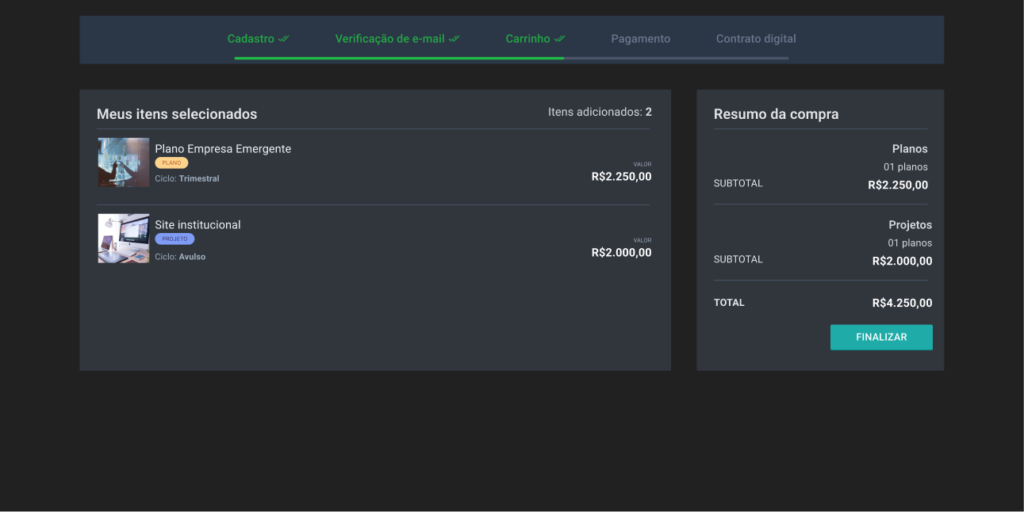Click the blue PROJETO tag
1024x512 pixels.
coord(174,239)
